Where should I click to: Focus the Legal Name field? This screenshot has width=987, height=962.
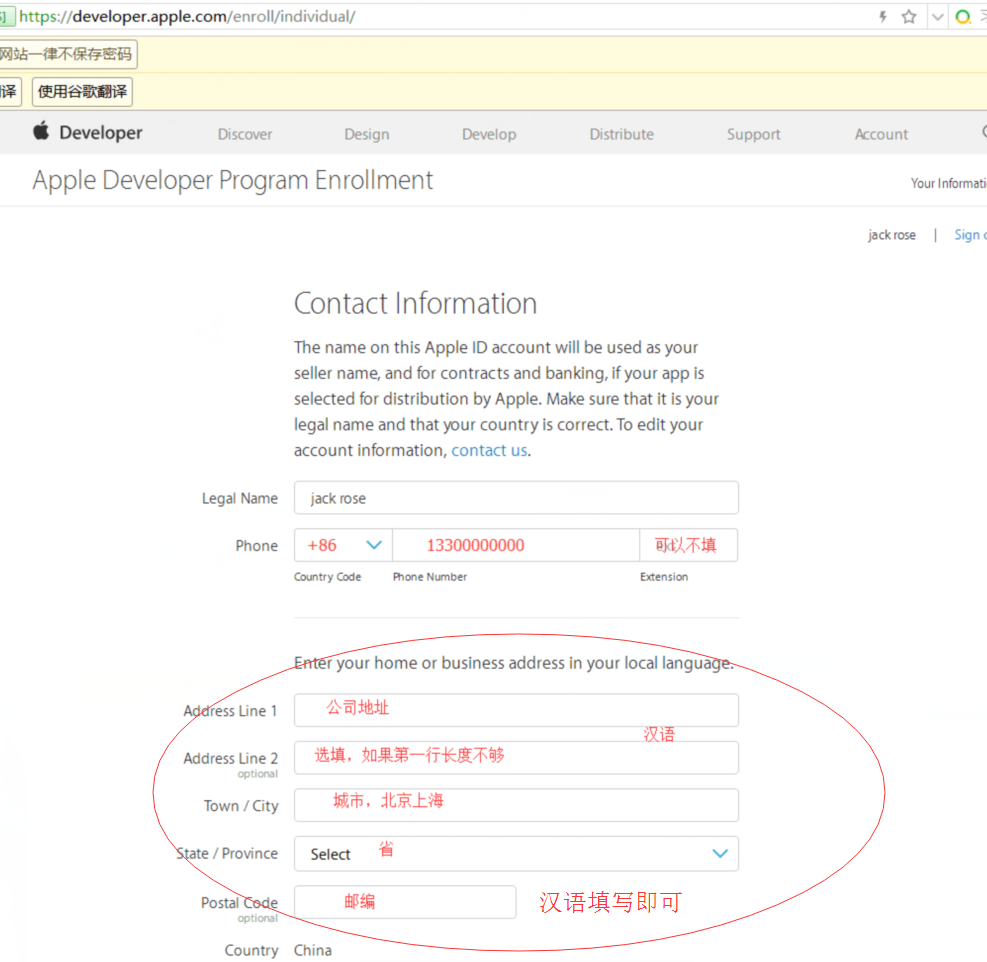click(516, 498)
